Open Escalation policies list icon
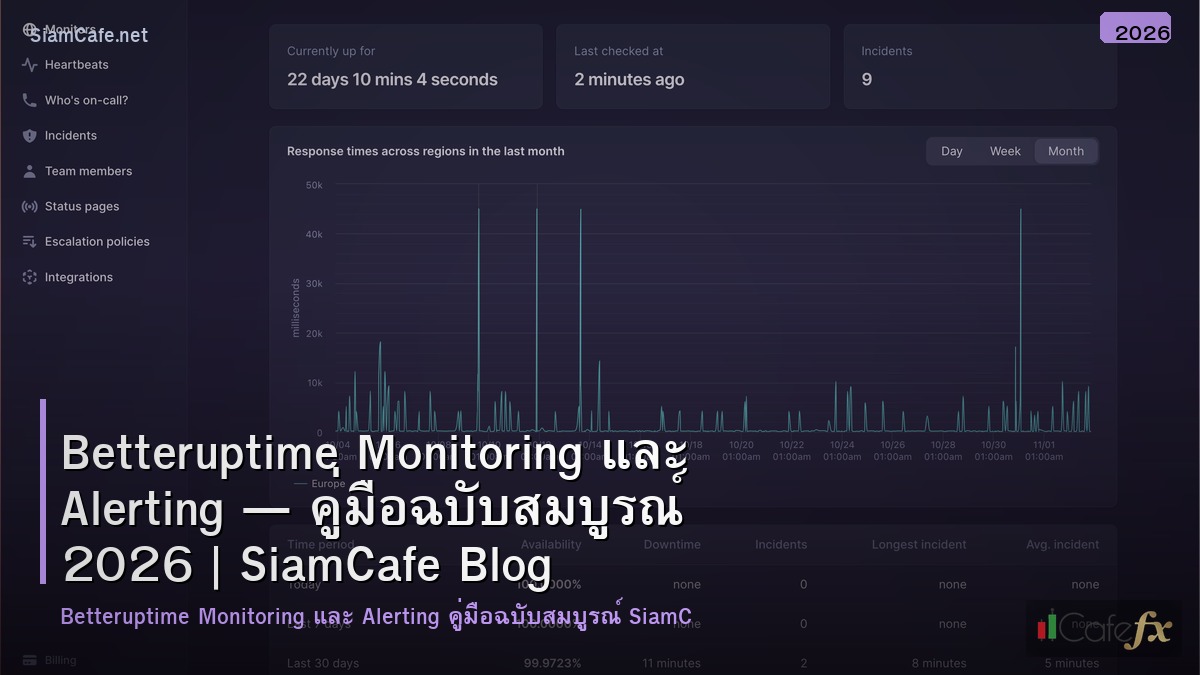 (x=28, y=241)
